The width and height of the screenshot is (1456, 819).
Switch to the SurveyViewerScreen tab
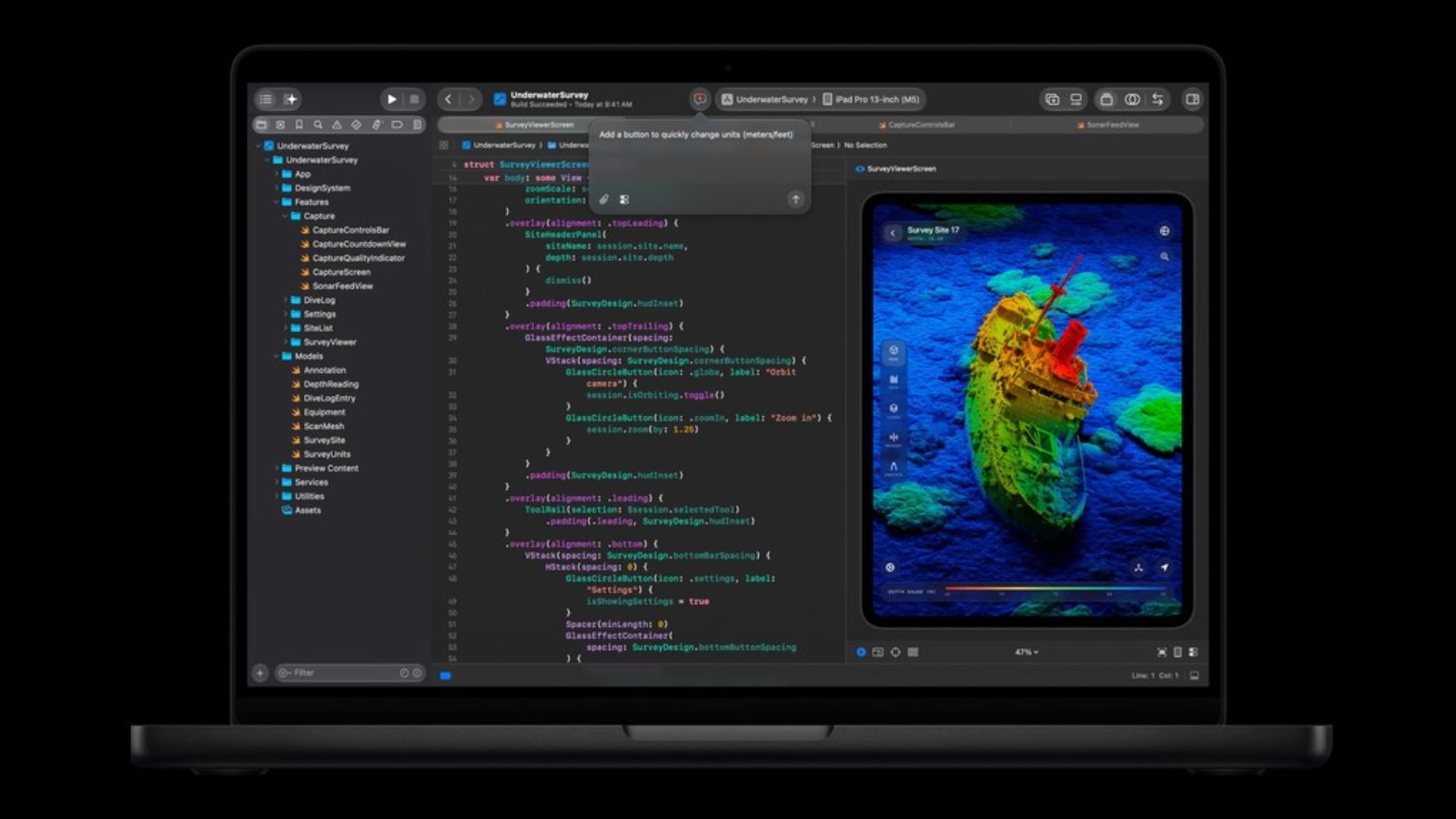coord(534,125)
